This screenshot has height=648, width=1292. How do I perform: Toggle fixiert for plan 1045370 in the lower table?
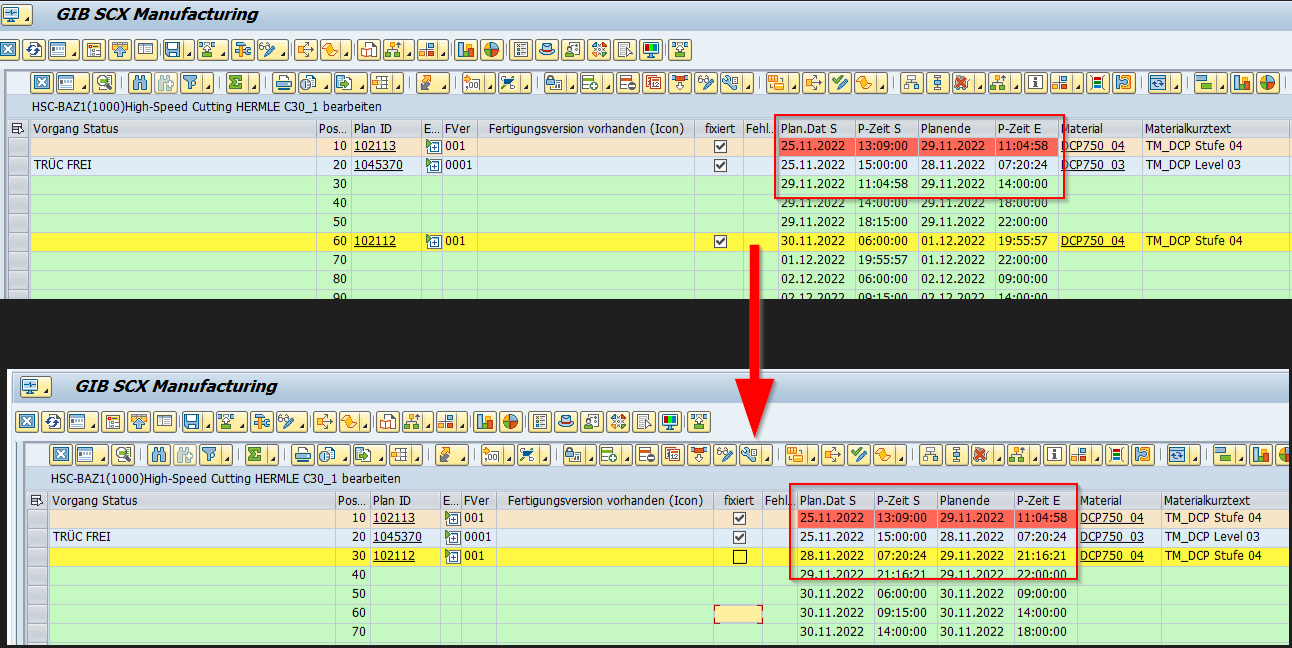[x=739, y=537]
